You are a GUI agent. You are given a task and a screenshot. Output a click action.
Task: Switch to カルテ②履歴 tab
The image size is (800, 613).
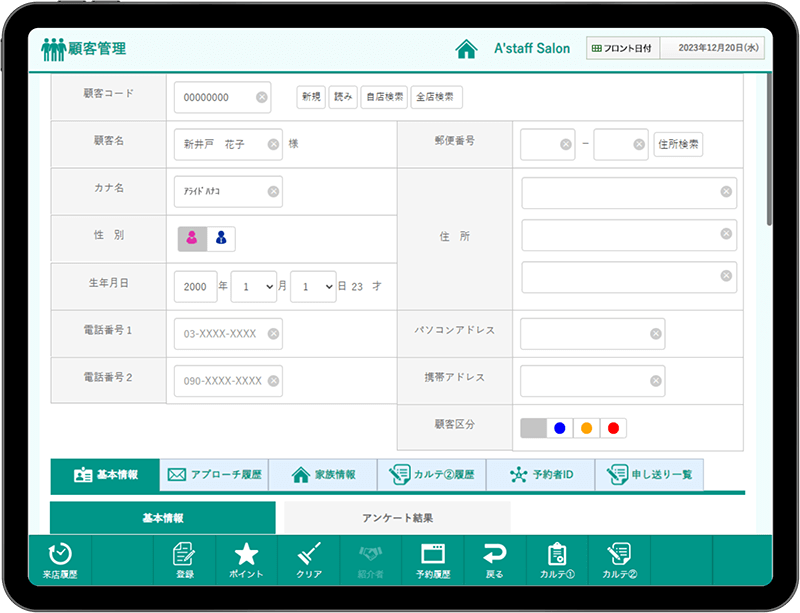click(432, 475)
